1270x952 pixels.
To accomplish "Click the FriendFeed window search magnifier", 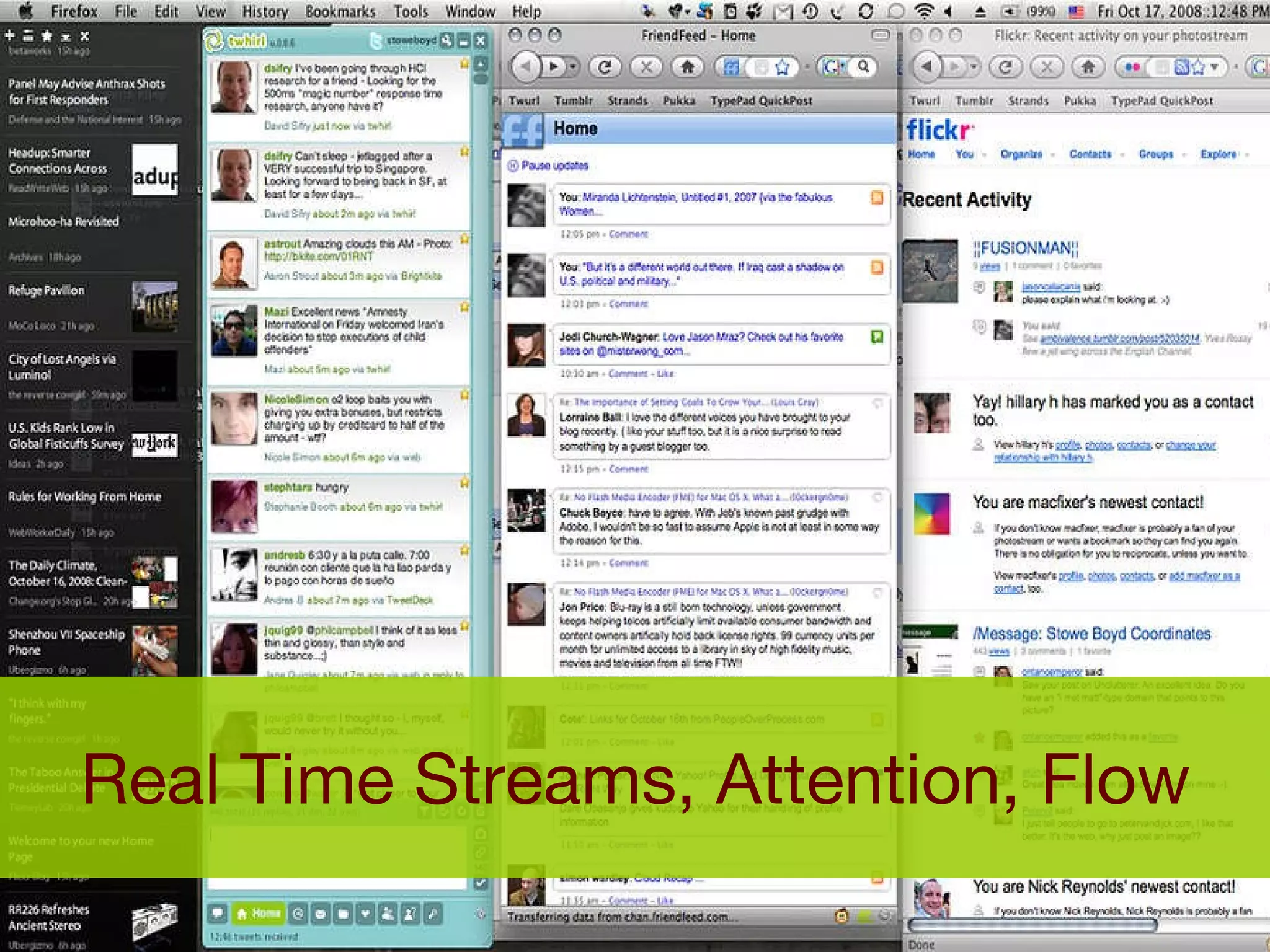I will (x=863, y=66).
